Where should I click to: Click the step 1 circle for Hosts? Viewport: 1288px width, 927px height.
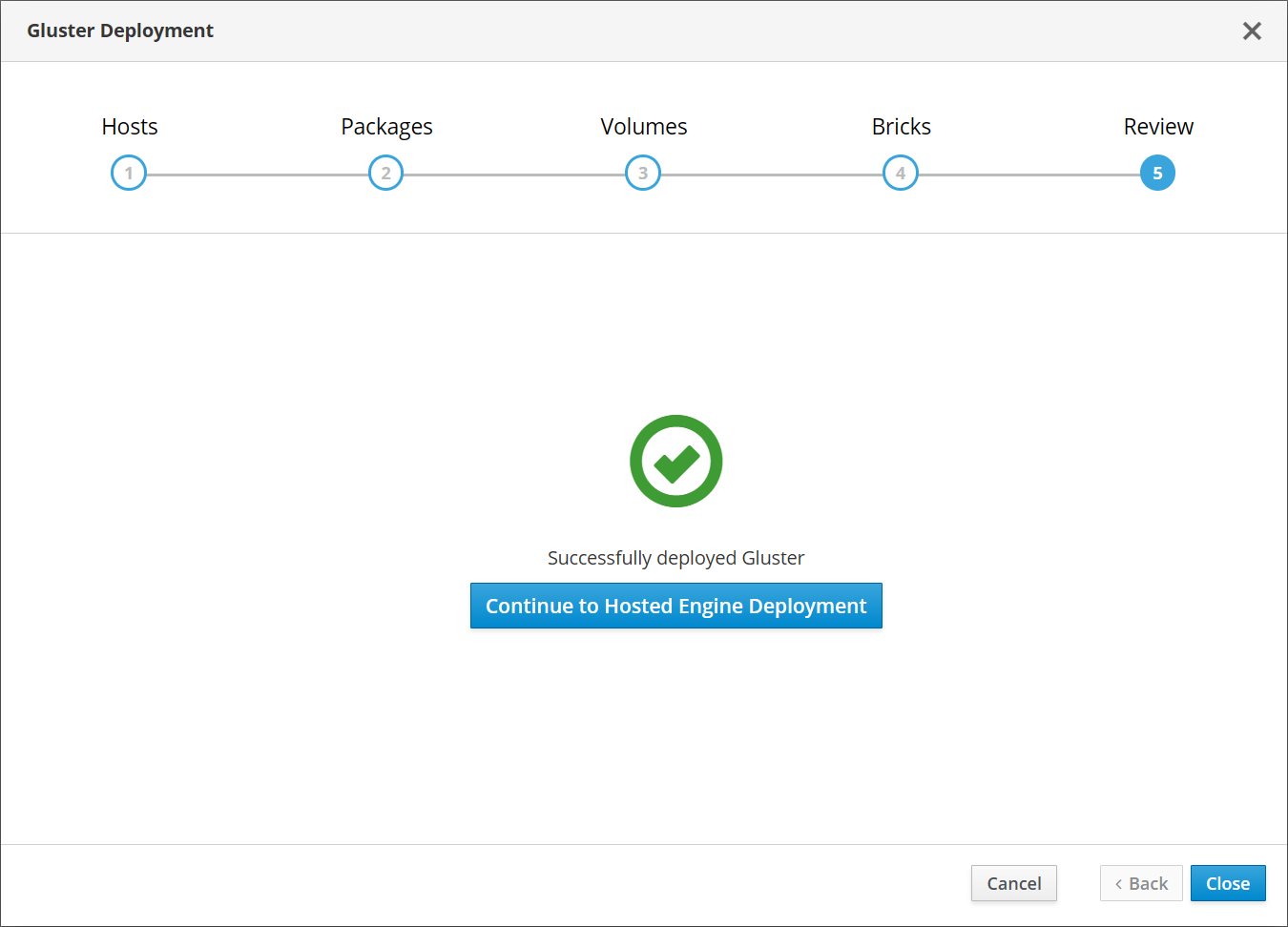click(x=129, y=173)
